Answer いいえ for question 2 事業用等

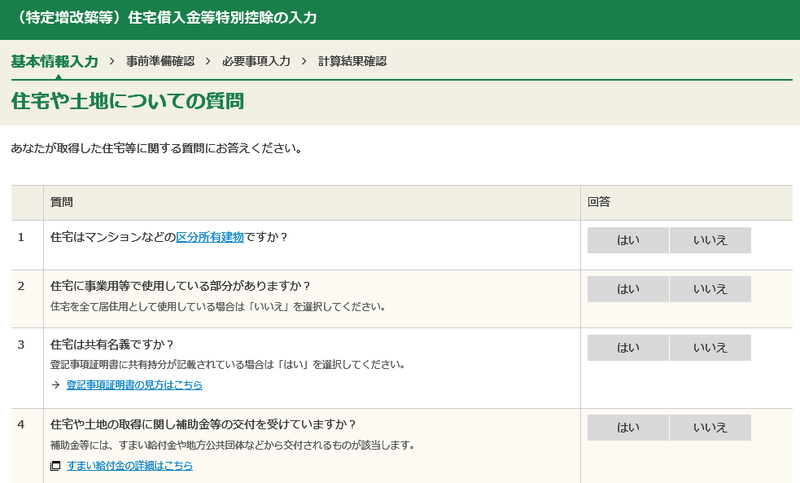coord(710,289)
